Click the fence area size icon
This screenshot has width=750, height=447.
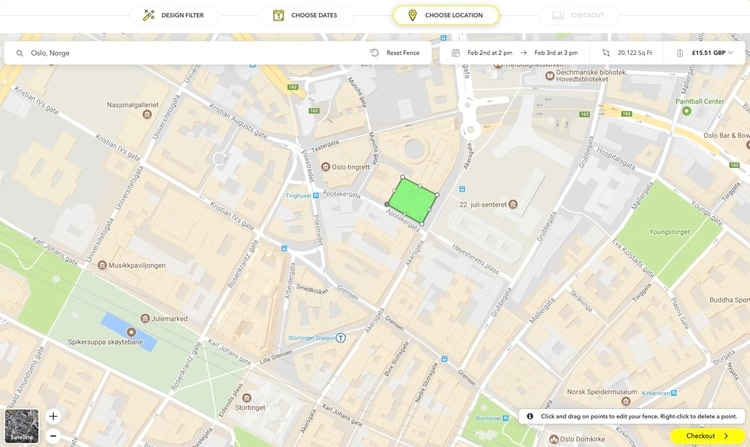pos(606,53)
